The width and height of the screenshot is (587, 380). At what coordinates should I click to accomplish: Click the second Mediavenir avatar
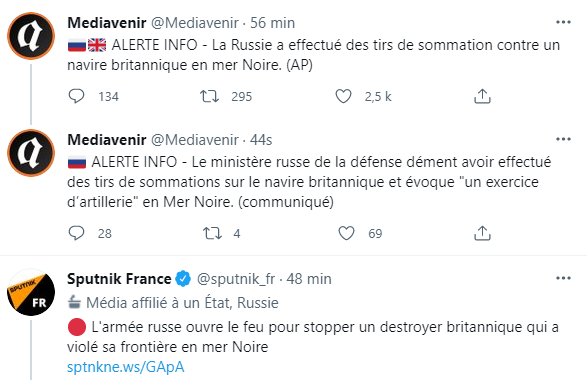coord(31,153)
